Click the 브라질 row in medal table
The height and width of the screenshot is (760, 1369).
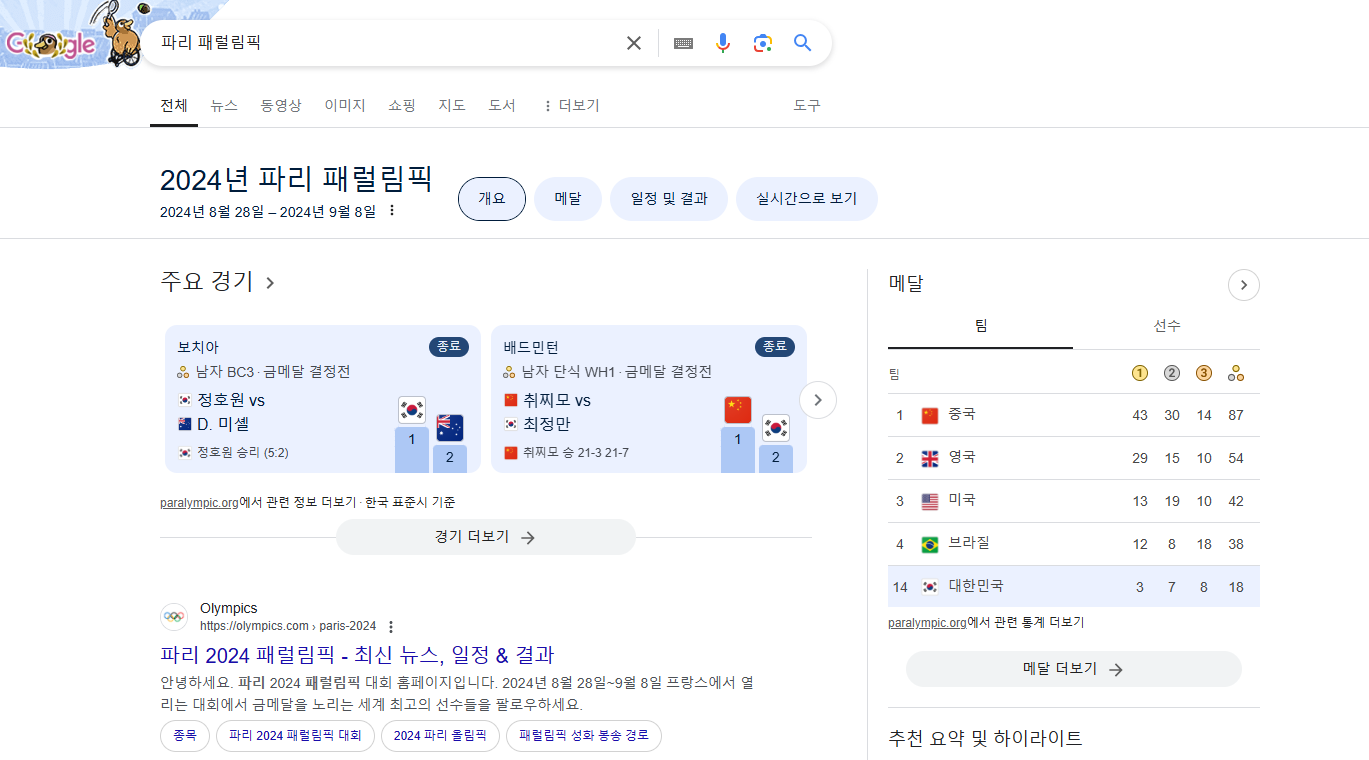click(1074, 544)
